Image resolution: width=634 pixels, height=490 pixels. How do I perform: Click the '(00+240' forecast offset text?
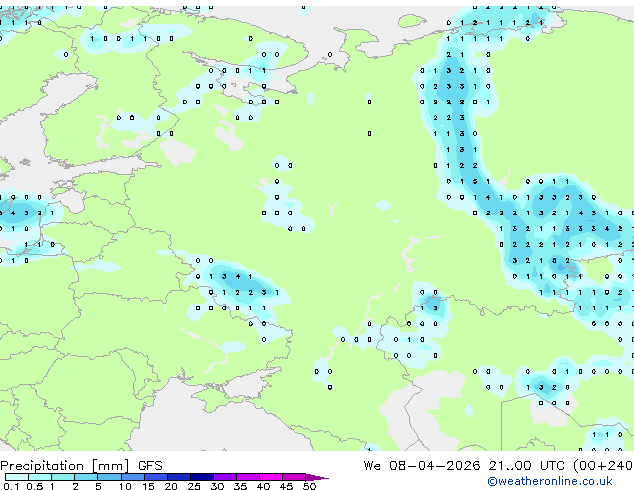coord(602,466)
